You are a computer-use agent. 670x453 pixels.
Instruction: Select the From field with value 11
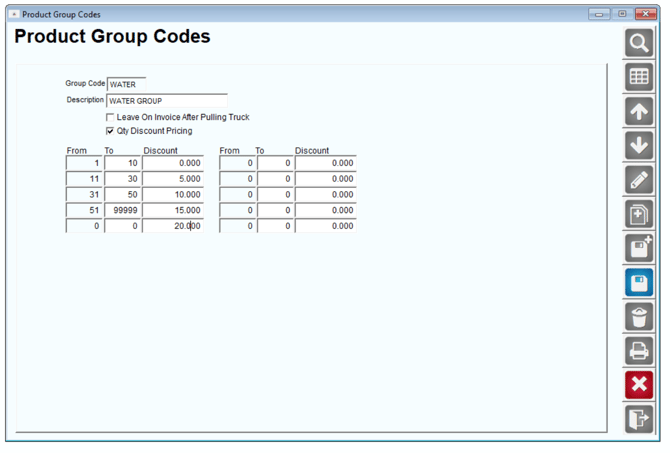pos(84,179)
